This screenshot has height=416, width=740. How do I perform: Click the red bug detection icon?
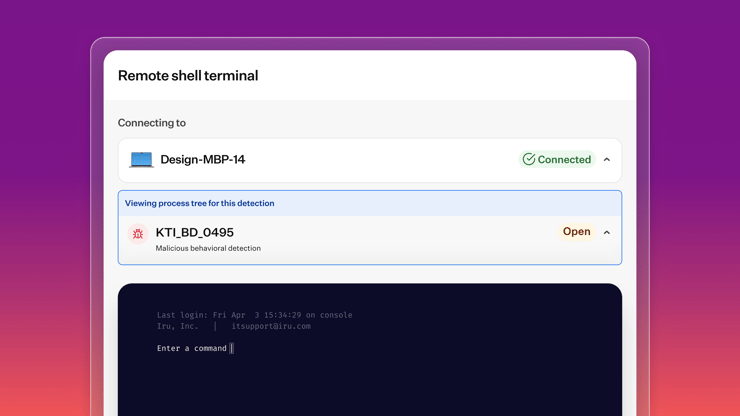138,234
